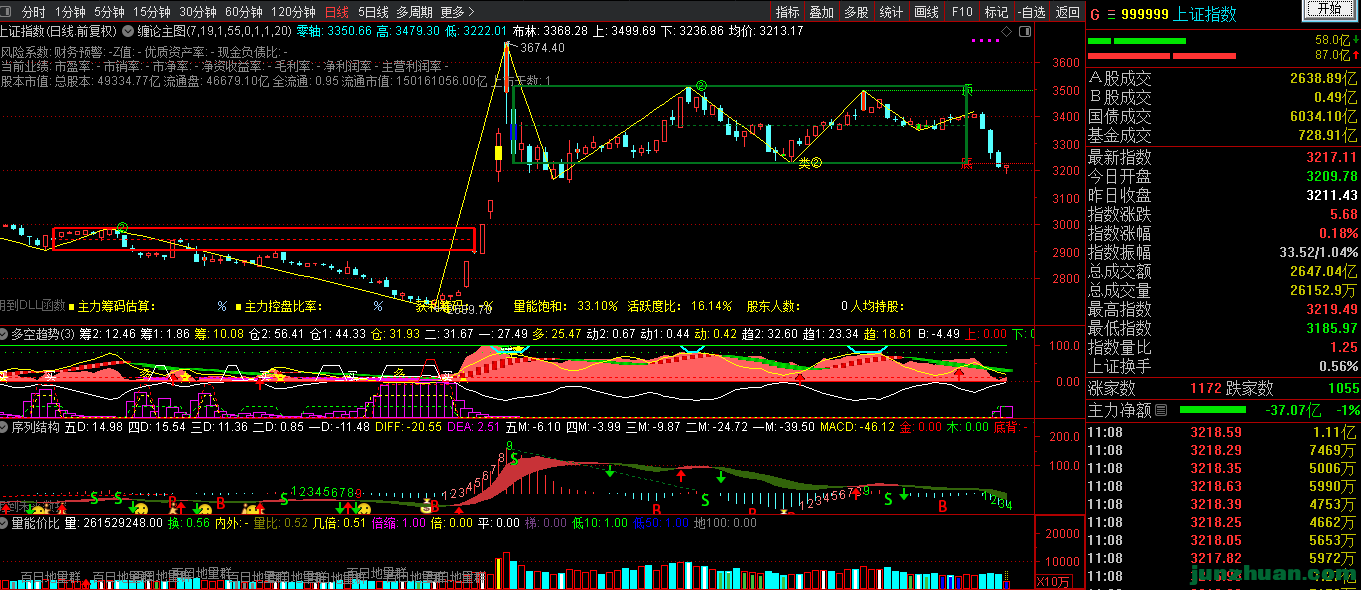
Task: Click tick row with price 3218.63
Action: click(x=1223, y=486)
